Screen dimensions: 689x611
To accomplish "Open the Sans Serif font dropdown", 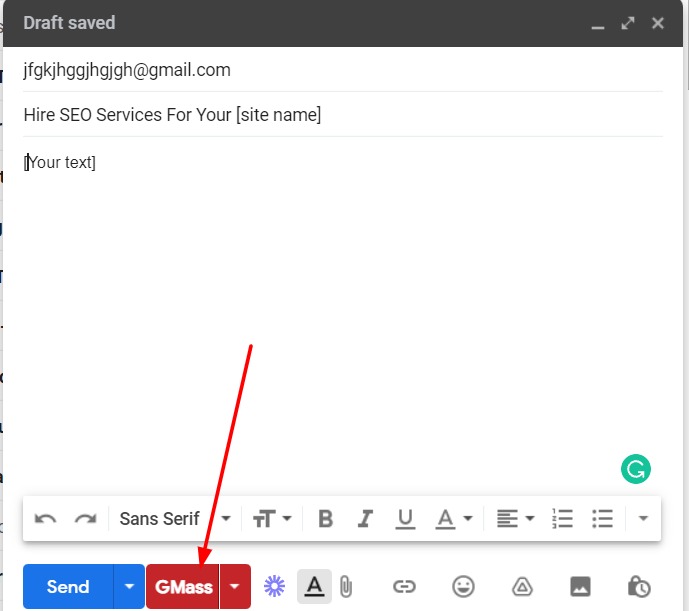I will [175, 519].
